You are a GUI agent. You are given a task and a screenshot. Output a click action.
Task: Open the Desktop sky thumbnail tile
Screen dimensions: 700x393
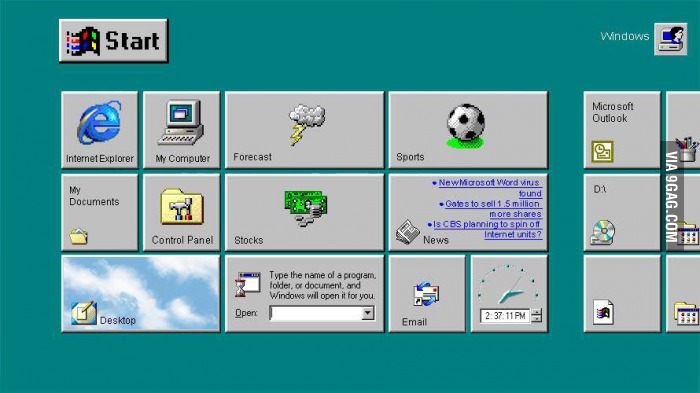141,294
